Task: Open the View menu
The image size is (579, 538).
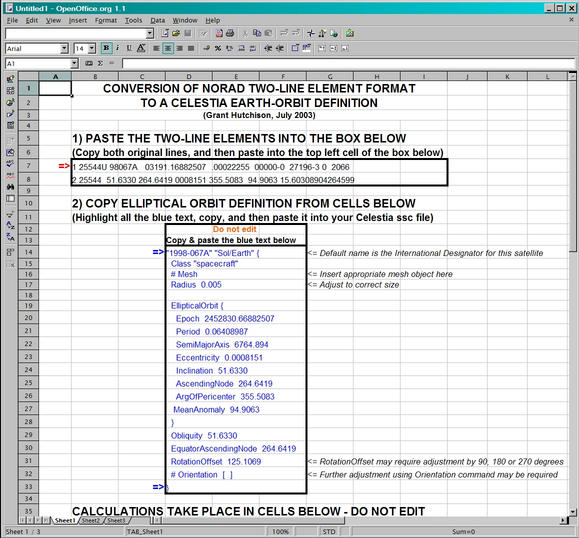Action: tap(53, 20)
